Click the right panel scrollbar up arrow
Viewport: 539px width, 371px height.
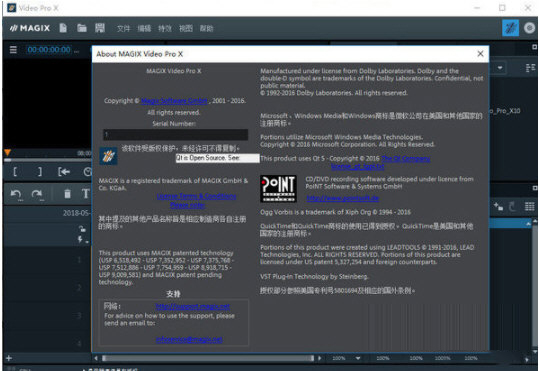point(535,221)
